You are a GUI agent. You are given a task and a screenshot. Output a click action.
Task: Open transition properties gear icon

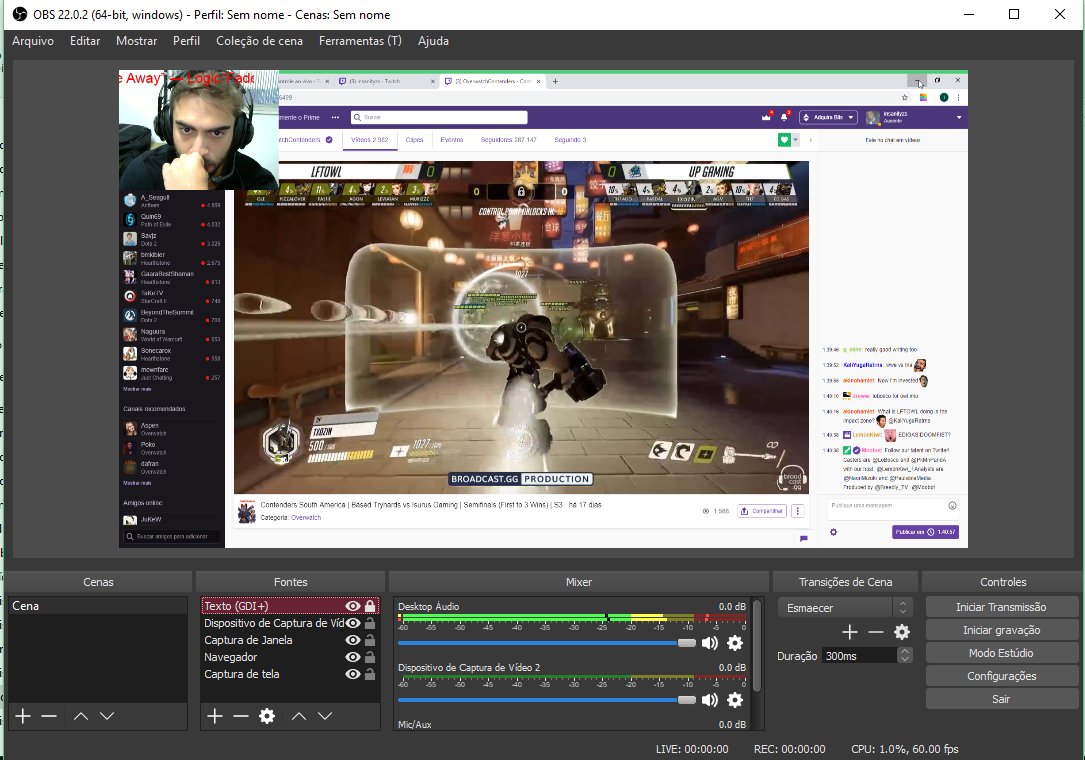(x=902, y=632)
